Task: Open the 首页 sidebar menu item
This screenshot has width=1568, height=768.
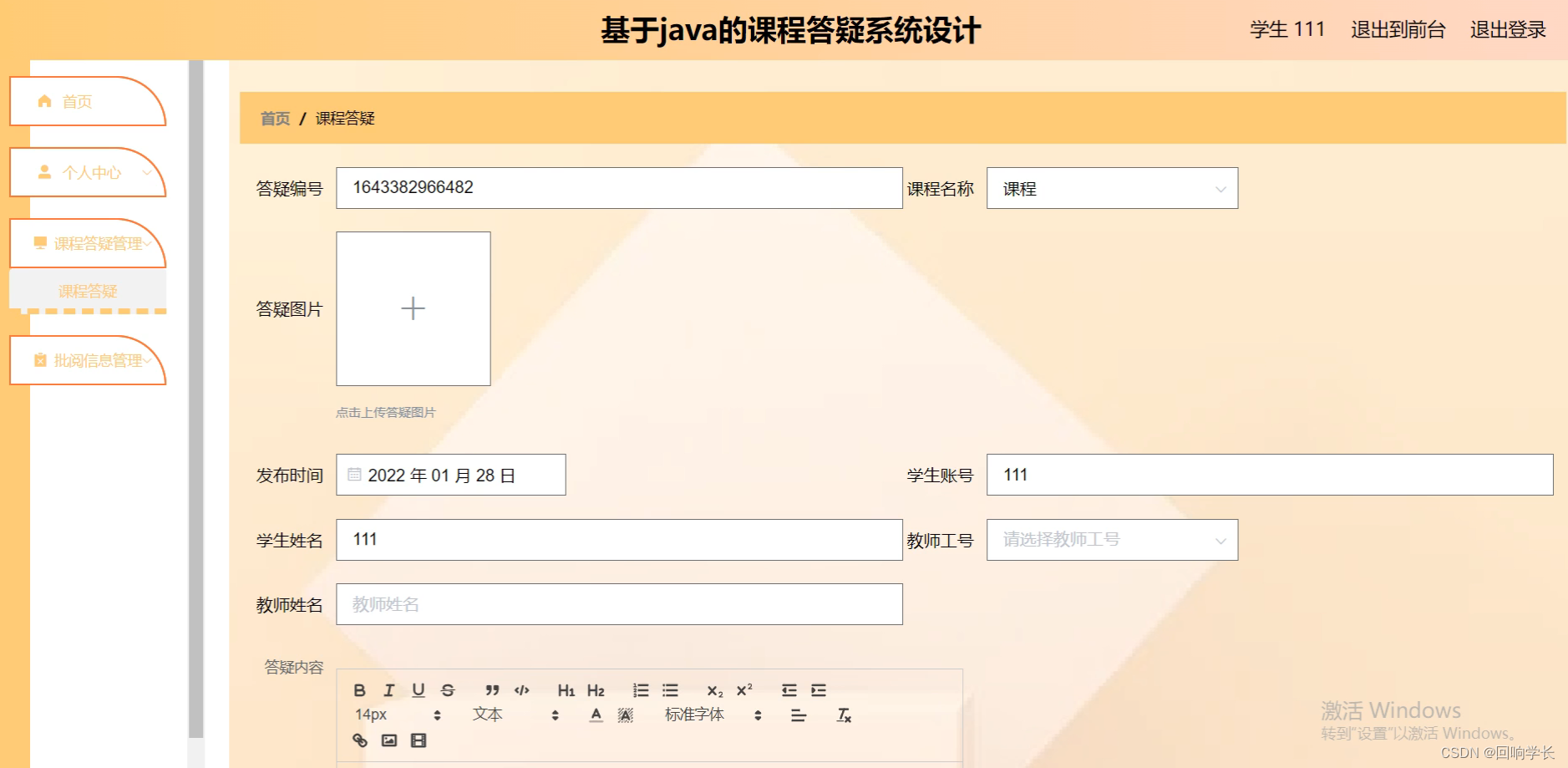Action: tap(76, 101)
